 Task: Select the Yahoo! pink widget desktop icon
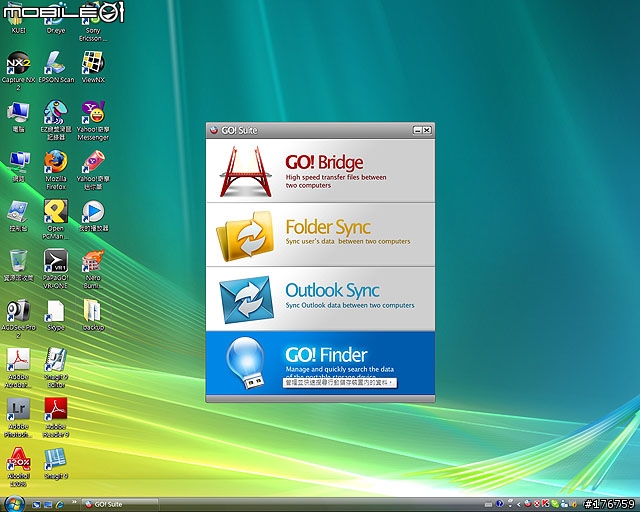point(93,170)
